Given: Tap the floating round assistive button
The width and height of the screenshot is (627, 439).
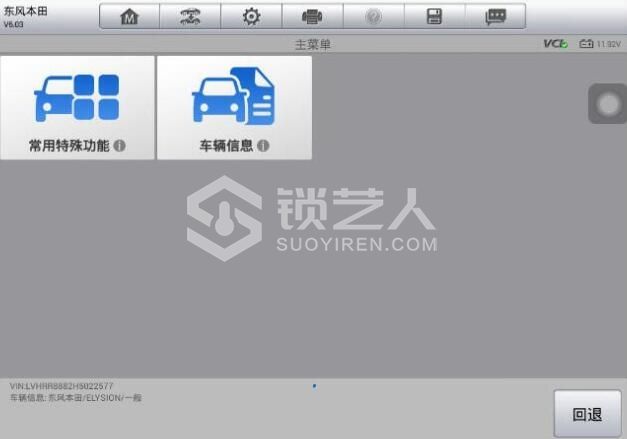Looking at the screenshot, I should pos(608,104).
